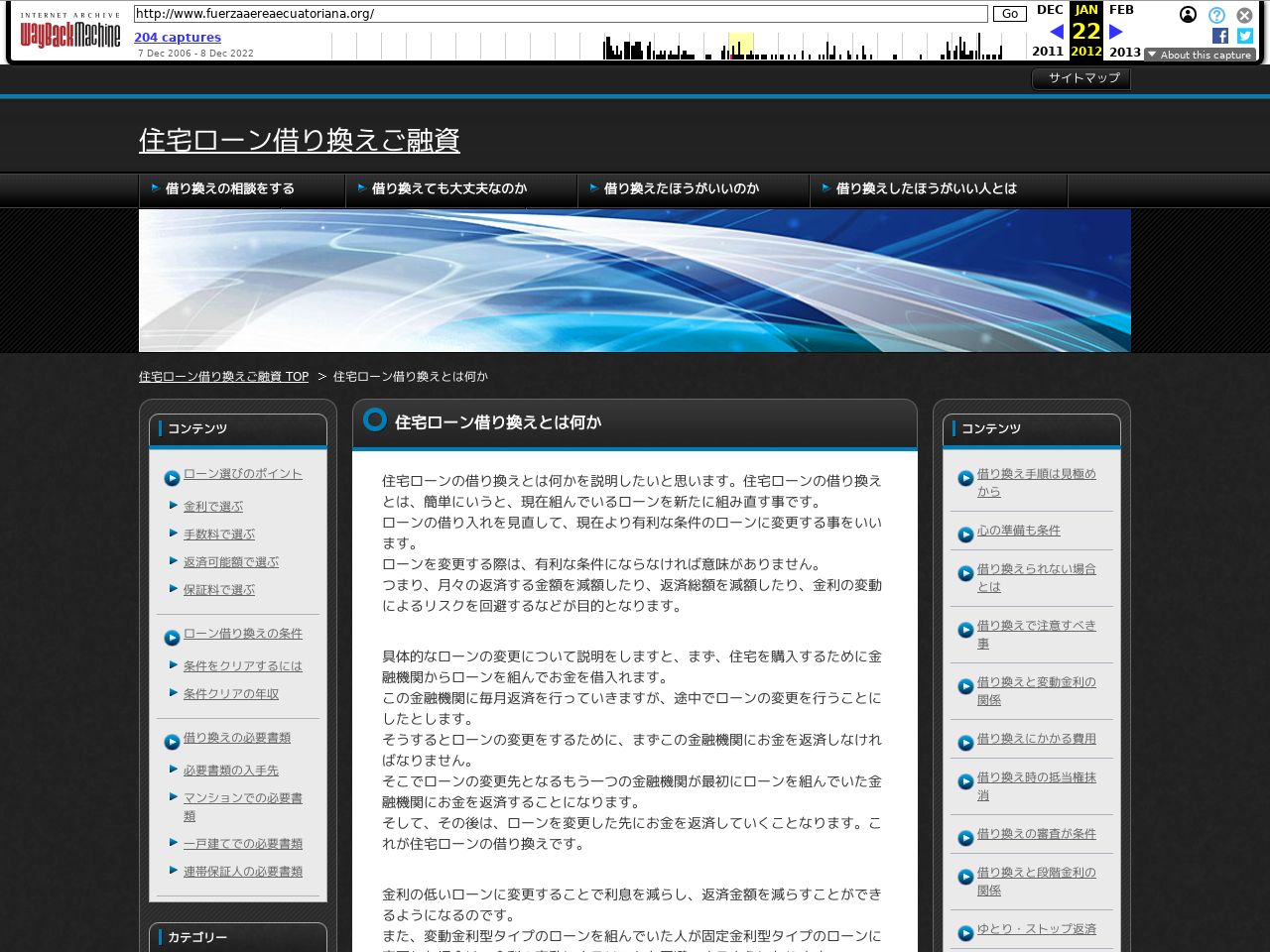Open 借り換えても大丈夫なのか menu item
1270x952 pixels.
[448, 188]
